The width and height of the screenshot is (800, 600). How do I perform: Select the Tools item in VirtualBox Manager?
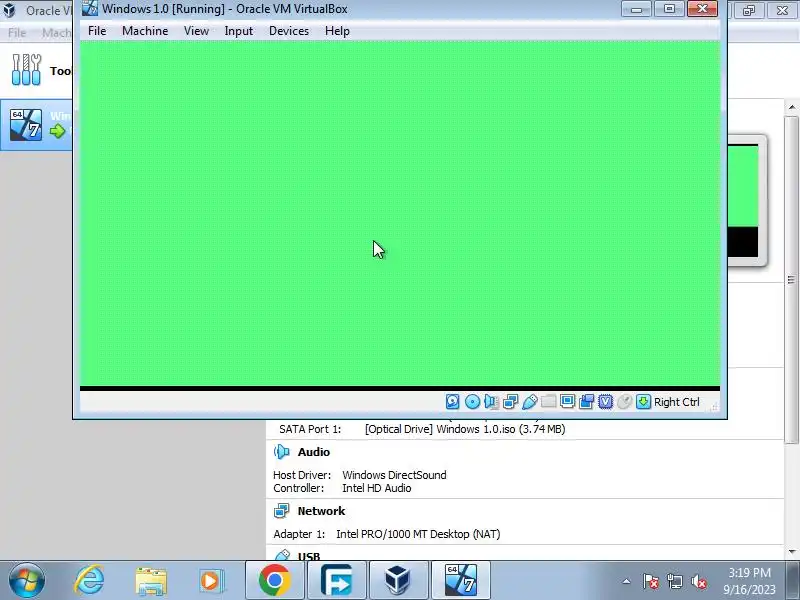37,70
